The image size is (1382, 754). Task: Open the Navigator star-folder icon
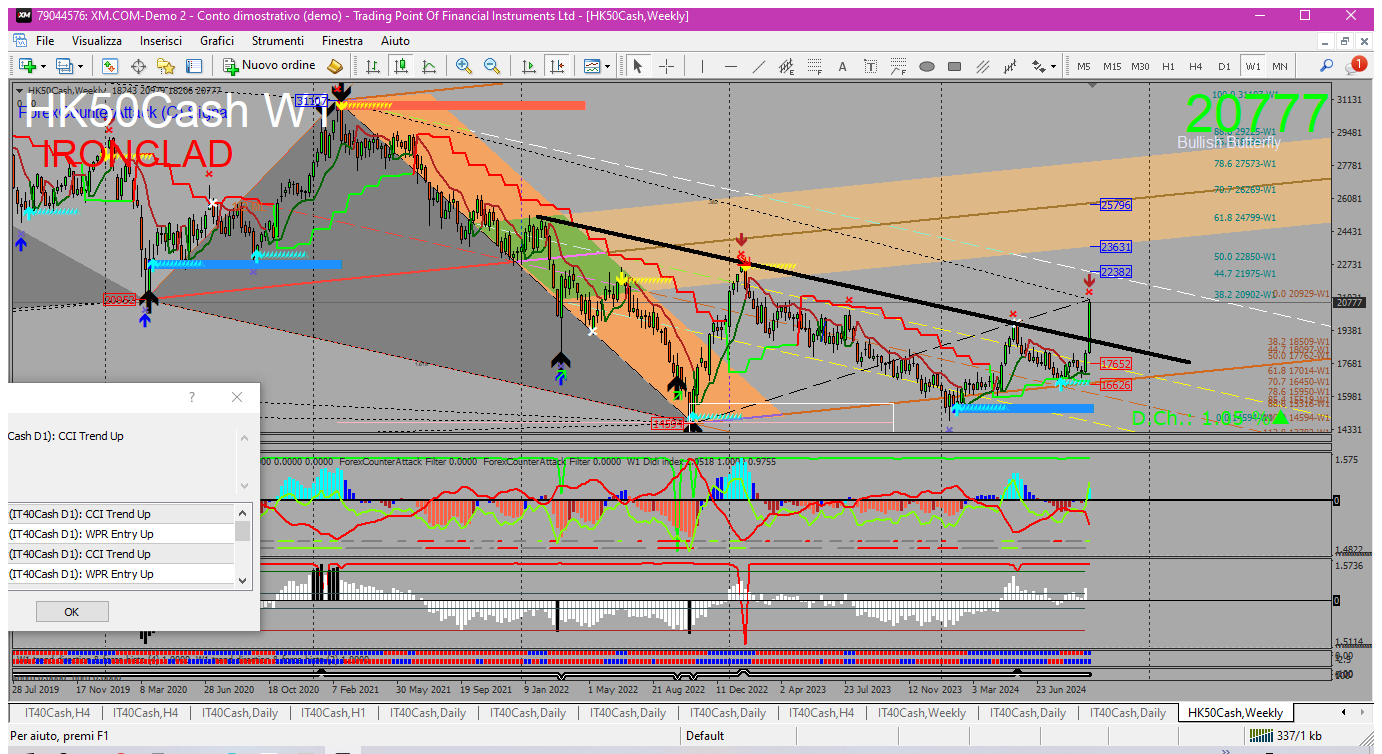coord(166,66)
